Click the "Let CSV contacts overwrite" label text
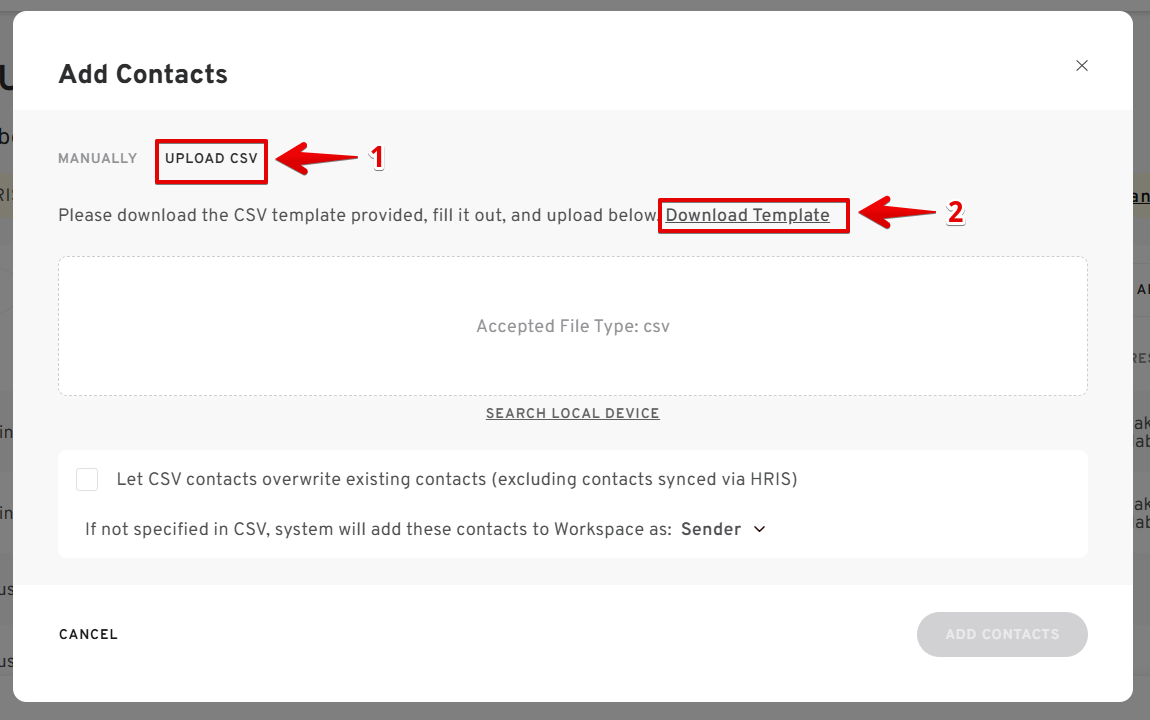The width and height of the screenshot is (1150, 720). 456,480
